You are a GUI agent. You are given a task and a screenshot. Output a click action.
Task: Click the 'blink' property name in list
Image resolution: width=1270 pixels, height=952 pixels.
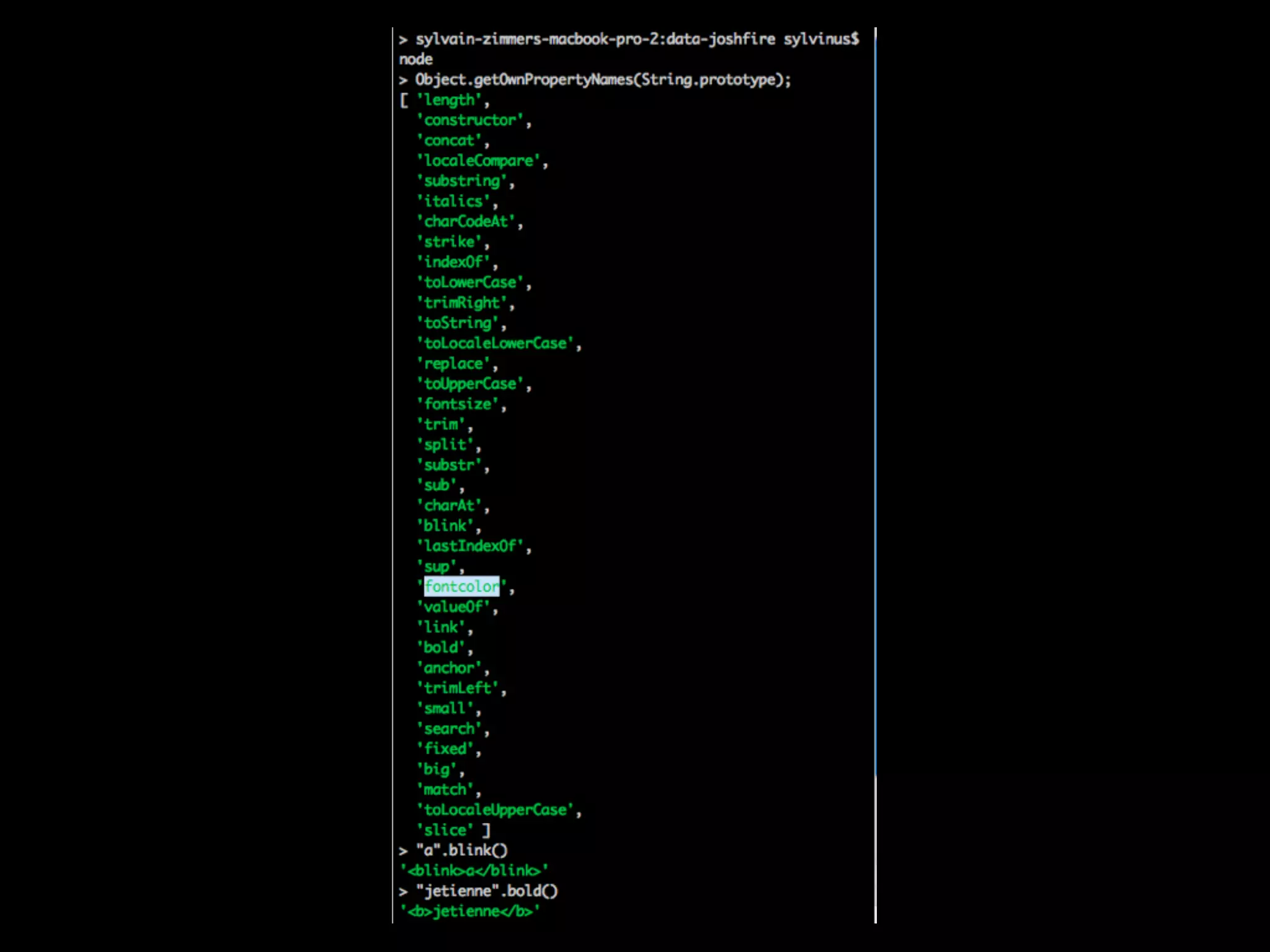click(x=445, y=526)
